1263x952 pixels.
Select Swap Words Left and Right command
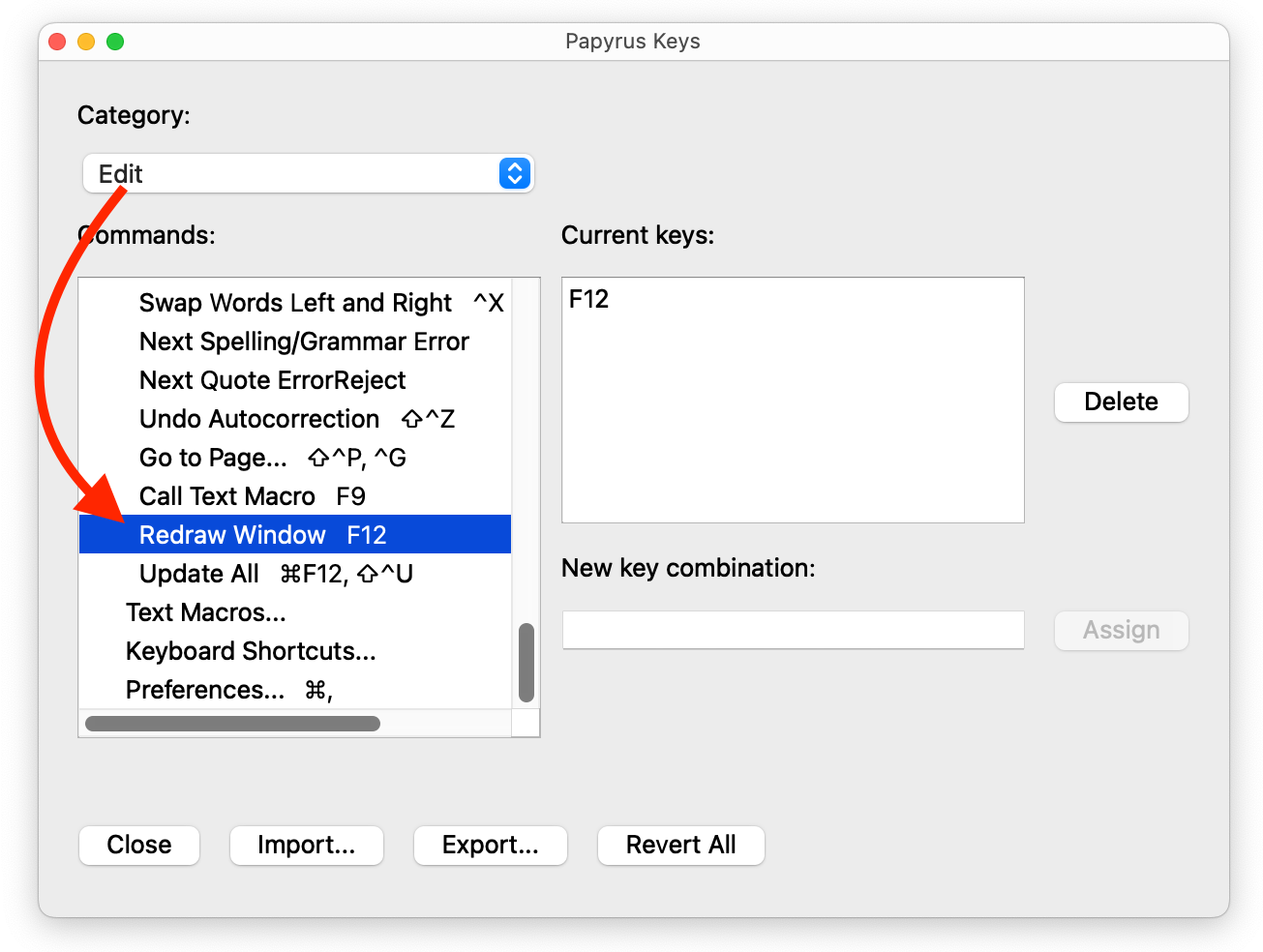295,303
